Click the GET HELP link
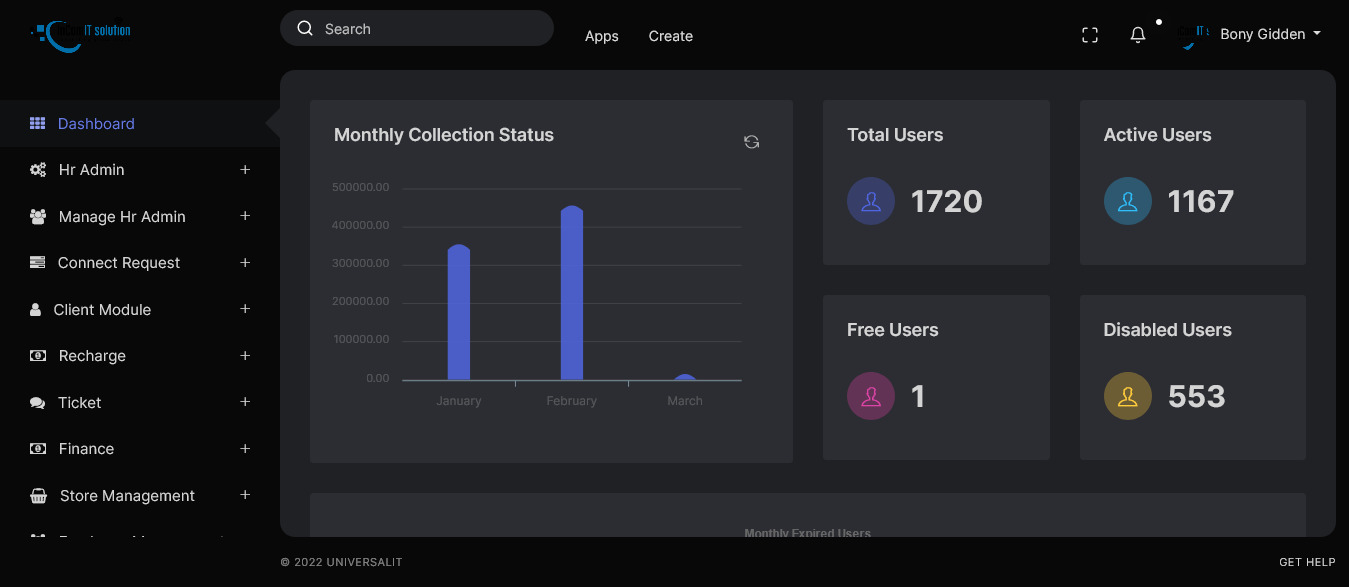Image resolution: width=1349 pixels, height=587 pixels. [x=1307, y=562]
